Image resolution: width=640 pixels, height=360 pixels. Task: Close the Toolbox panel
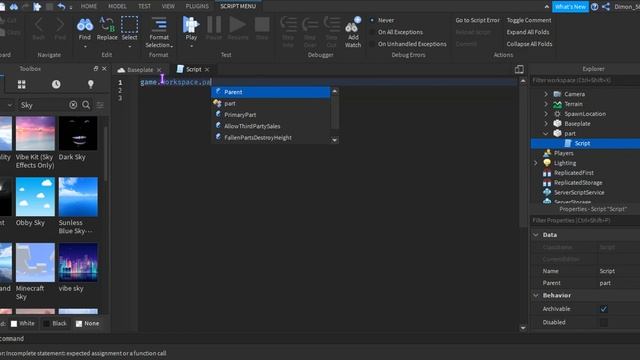tap(104, 69)
